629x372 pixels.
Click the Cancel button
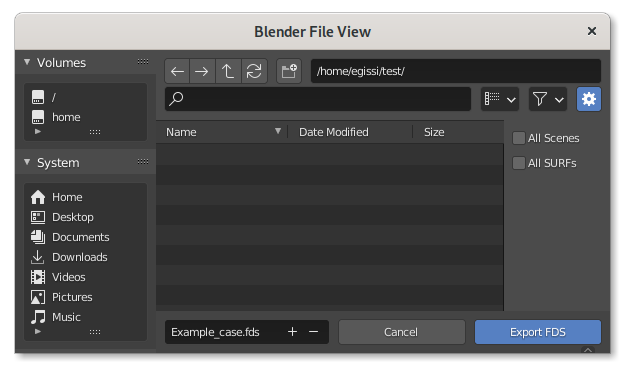coord(401,332)
